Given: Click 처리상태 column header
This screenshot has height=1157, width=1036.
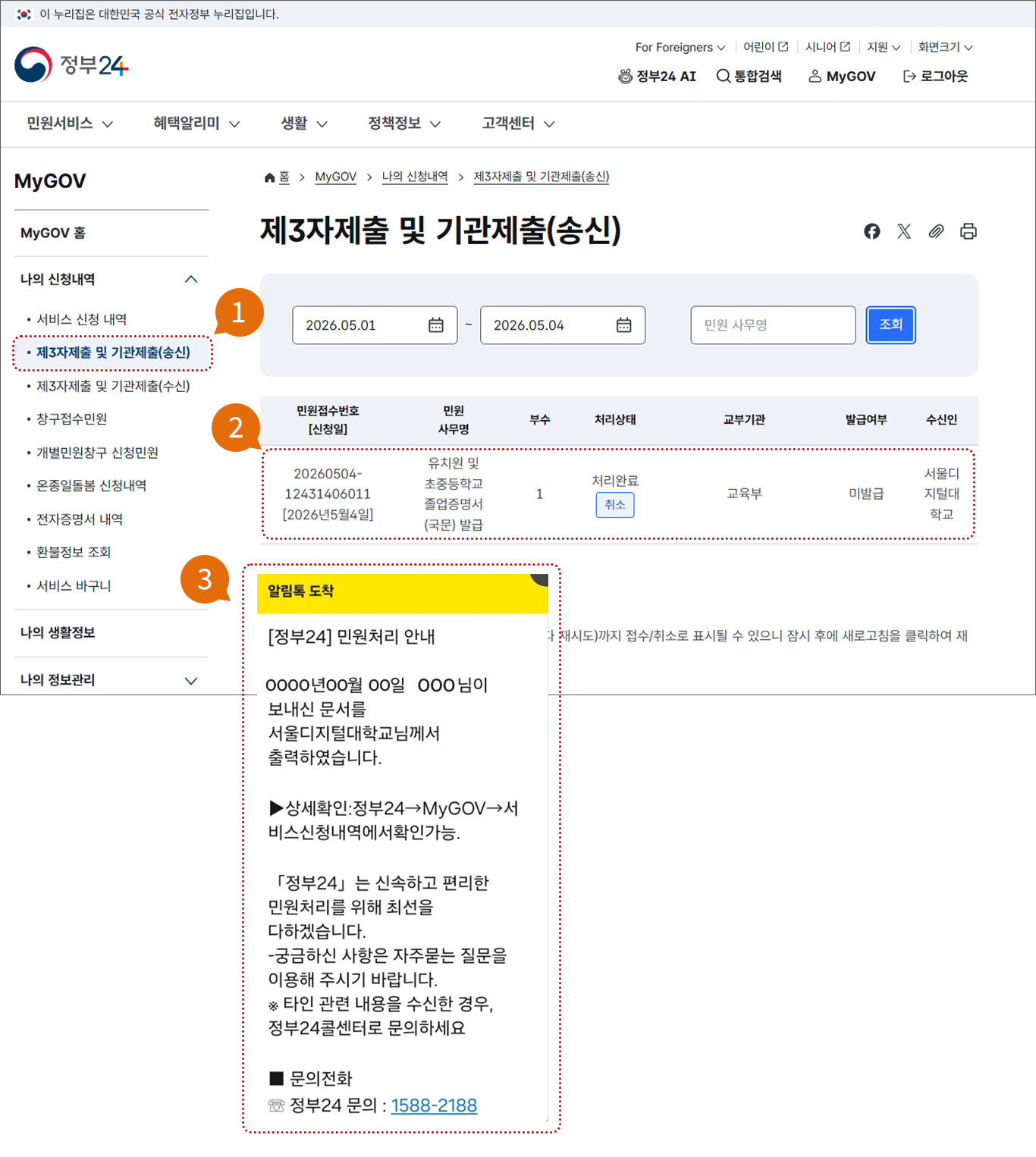Looking at the screenshot, I should point(615,420).
